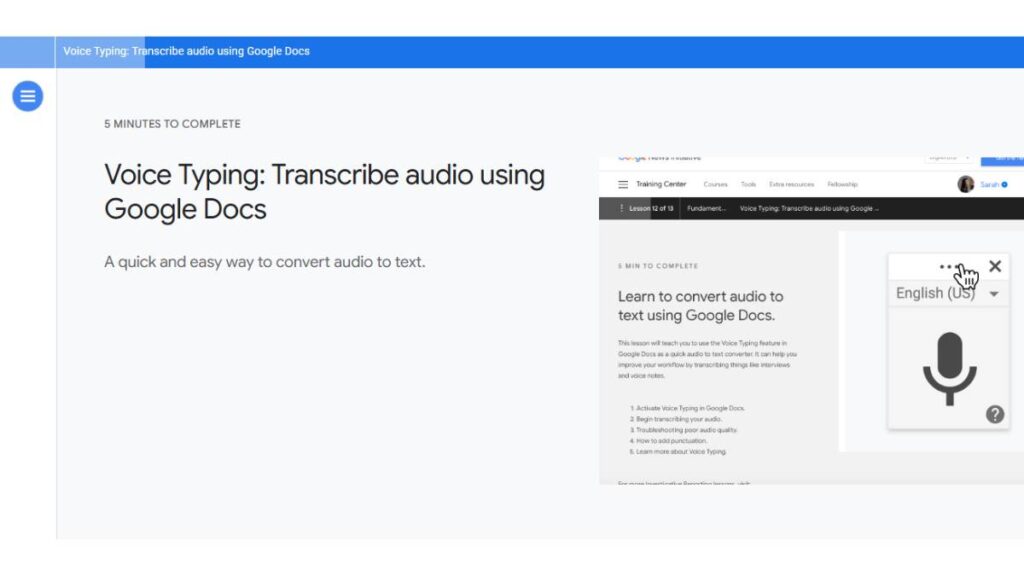Image resolution: width=1024 pixels, height=576 pixels.
Task: Click the lesson title in the black bar
Action: [x=809, y=208]
